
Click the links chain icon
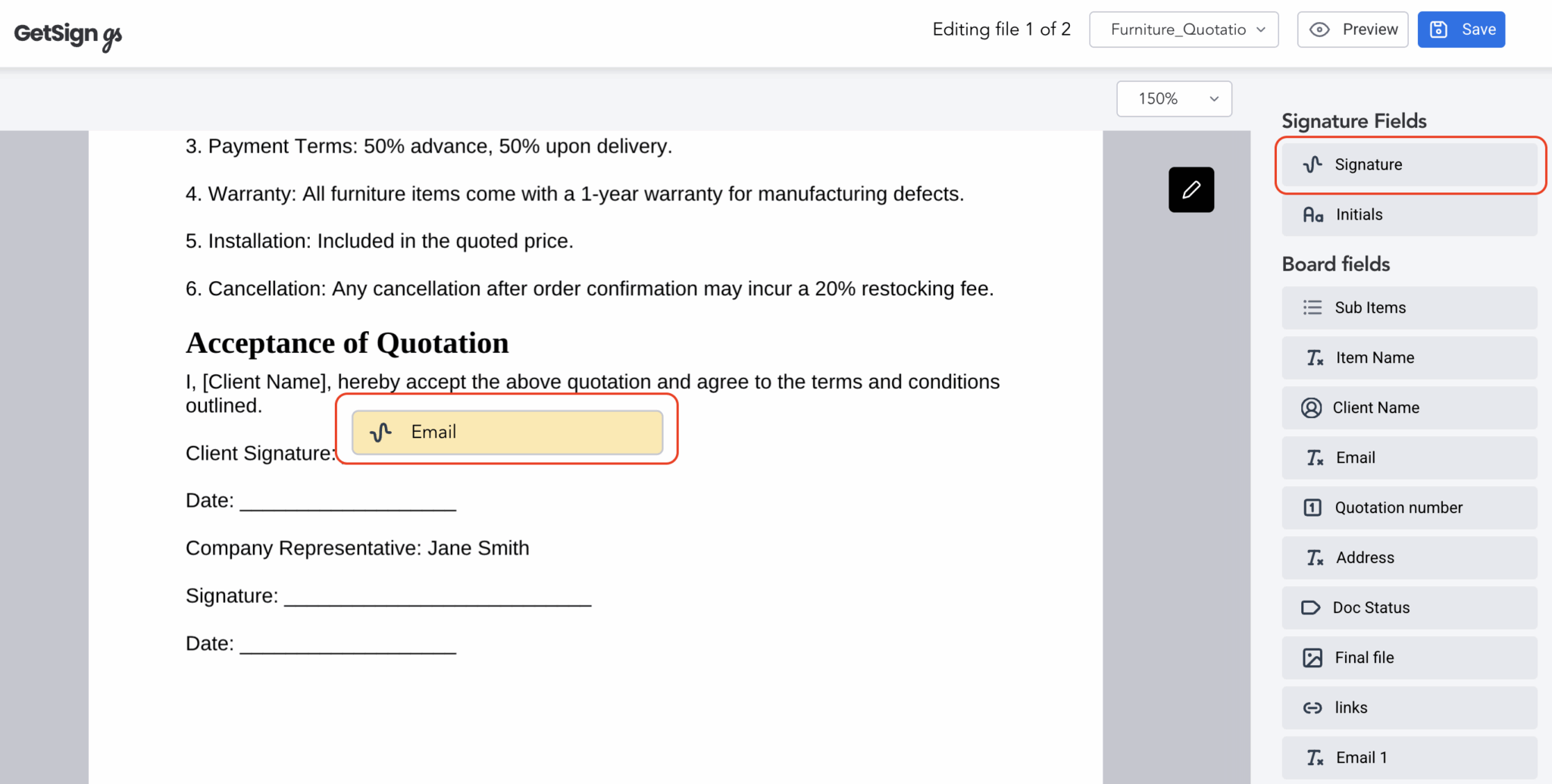click(x=1312, y=707)
